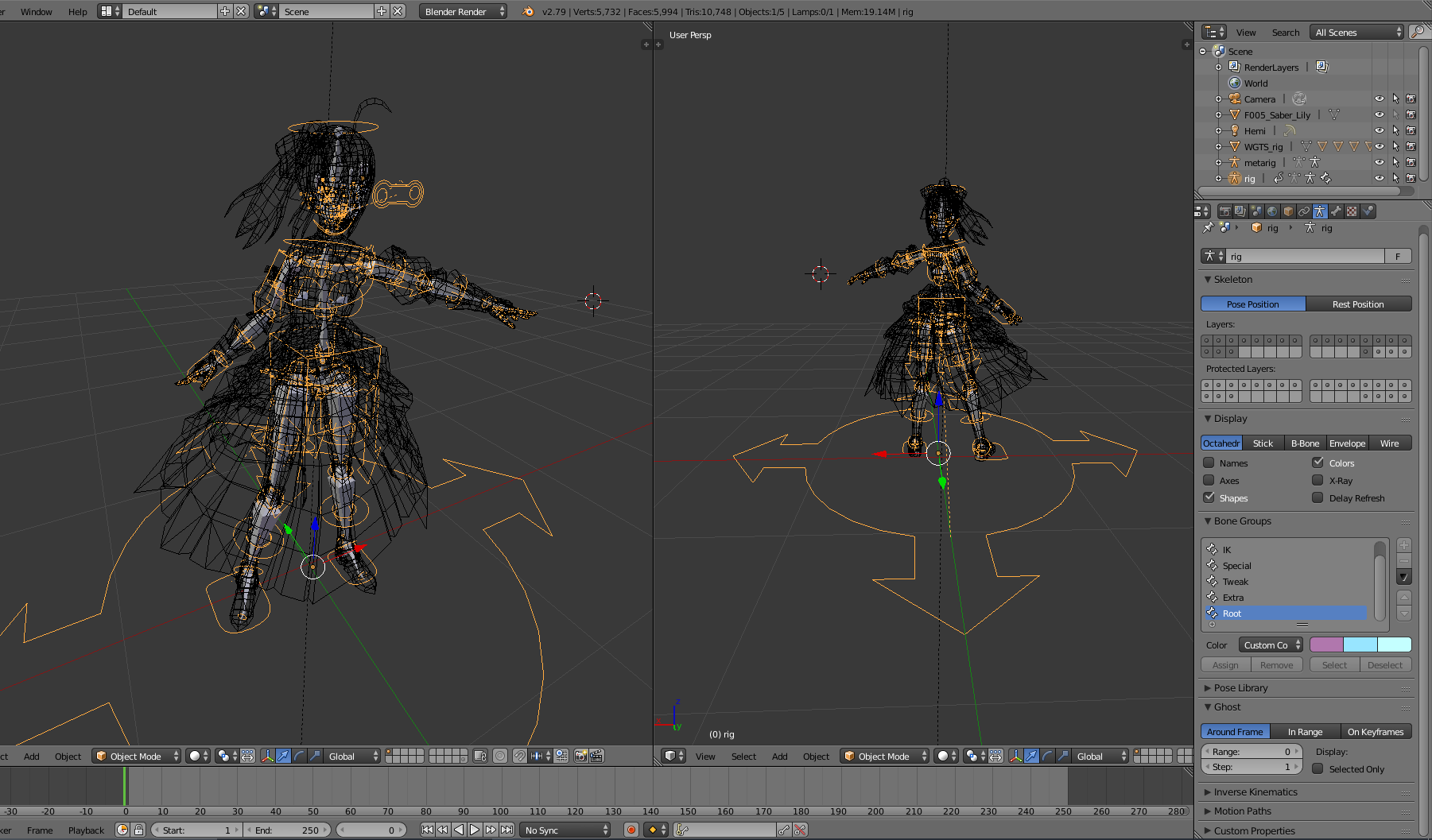Screen dimensions: 1432x840
Task: Collapse the Skeleton panel
Action: pyautogui.click(x=1208, y=280)
